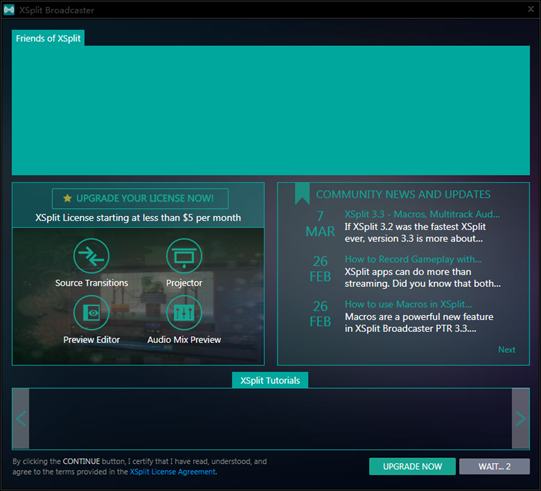The width and height of the screenshot is (541, 491).
Task: Select the Friends of XSplit tab
Action: click(x=48, y=38)
